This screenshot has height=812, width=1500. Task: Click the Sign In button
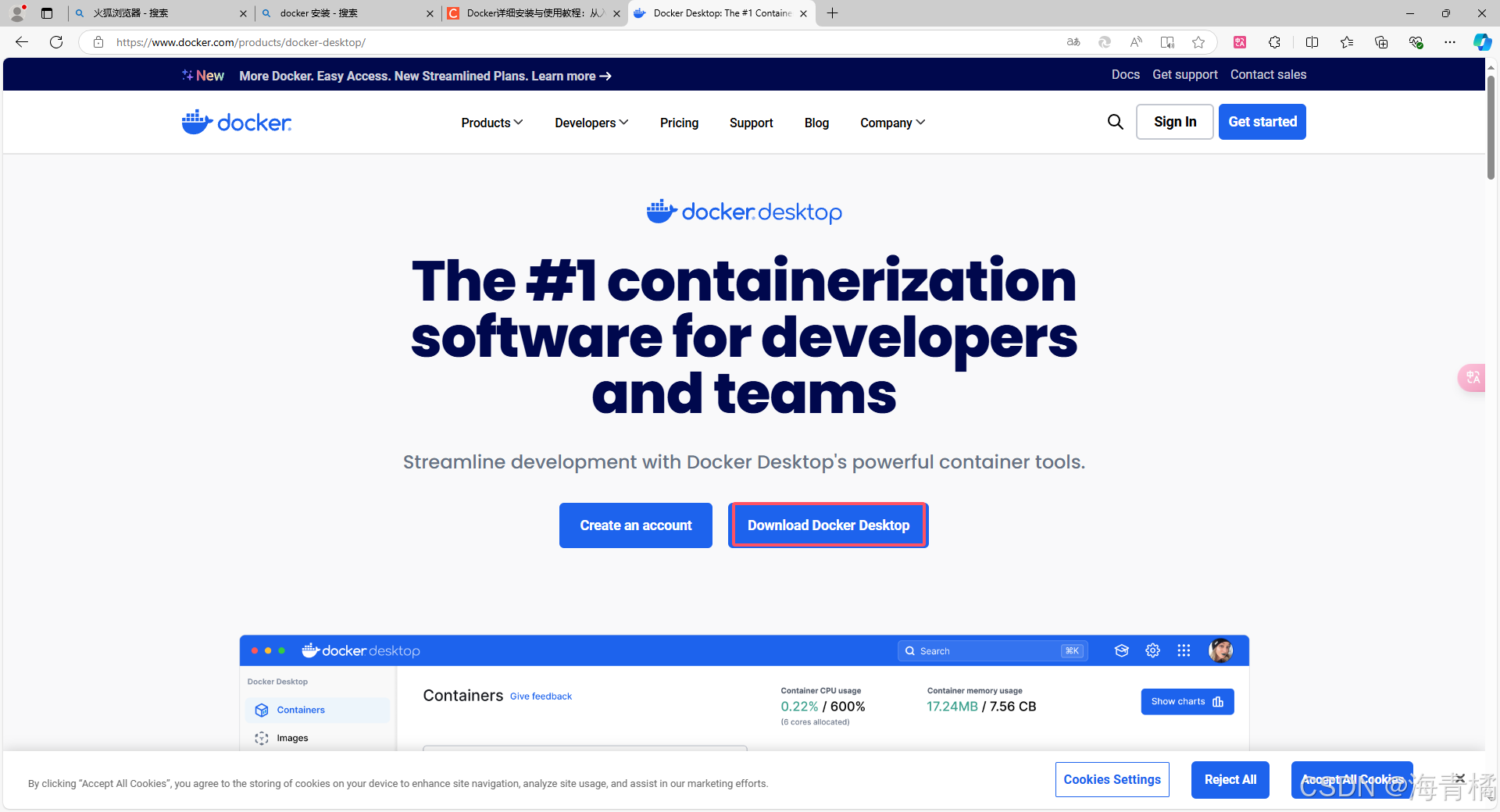tap(1174, 122)
